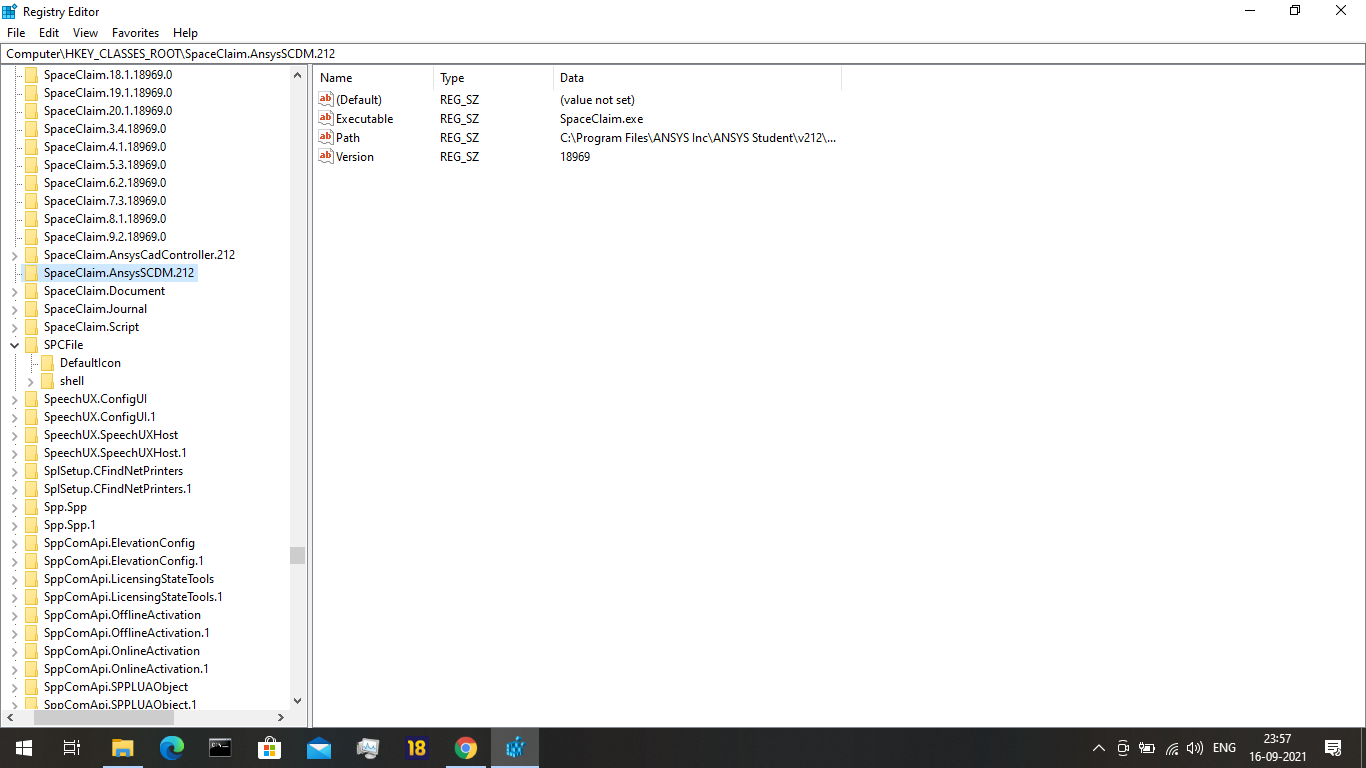
Task: Open the Mail app from the taskbar
Action: pyautogui.click(x=319, y=748)
